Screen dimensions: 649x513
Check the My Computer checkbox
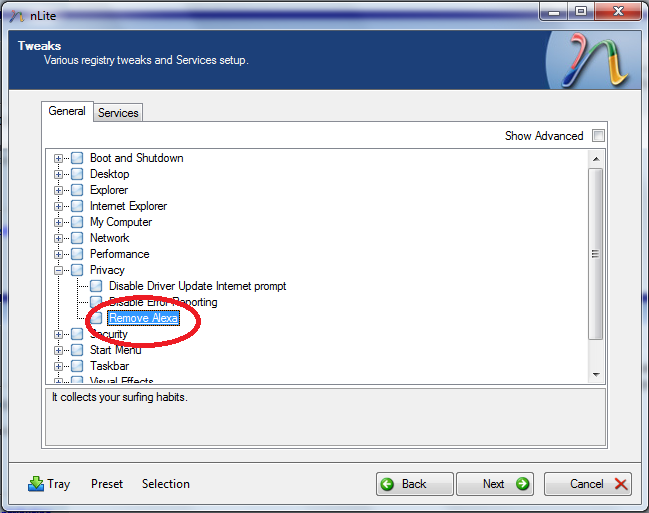77,222
